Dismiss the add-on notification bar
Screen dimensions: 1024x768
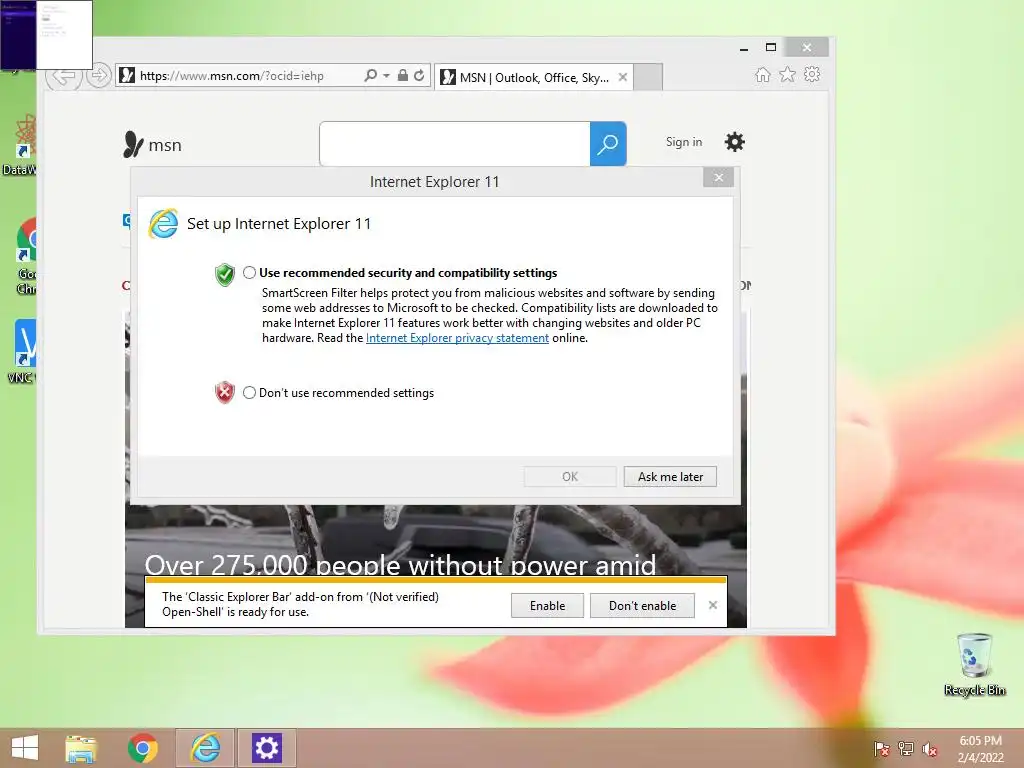(x=712, y=605)
